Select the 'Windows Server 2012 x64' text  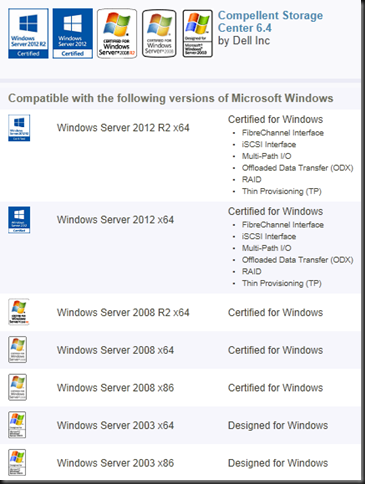[115, 220]
